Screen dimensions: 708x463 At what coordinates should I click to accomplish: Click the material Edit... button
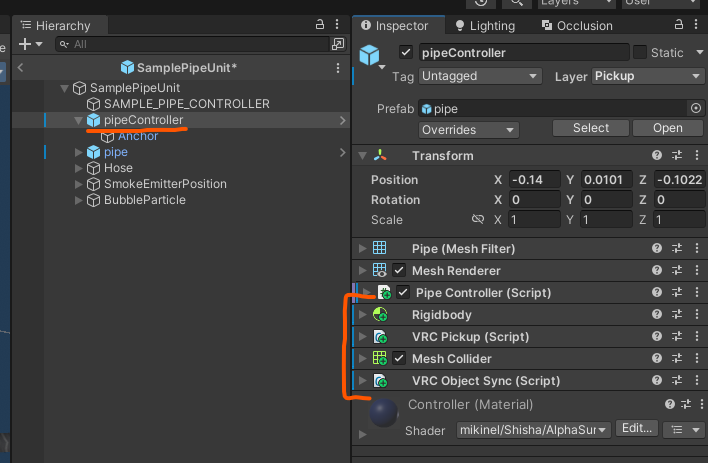(637, 428)
